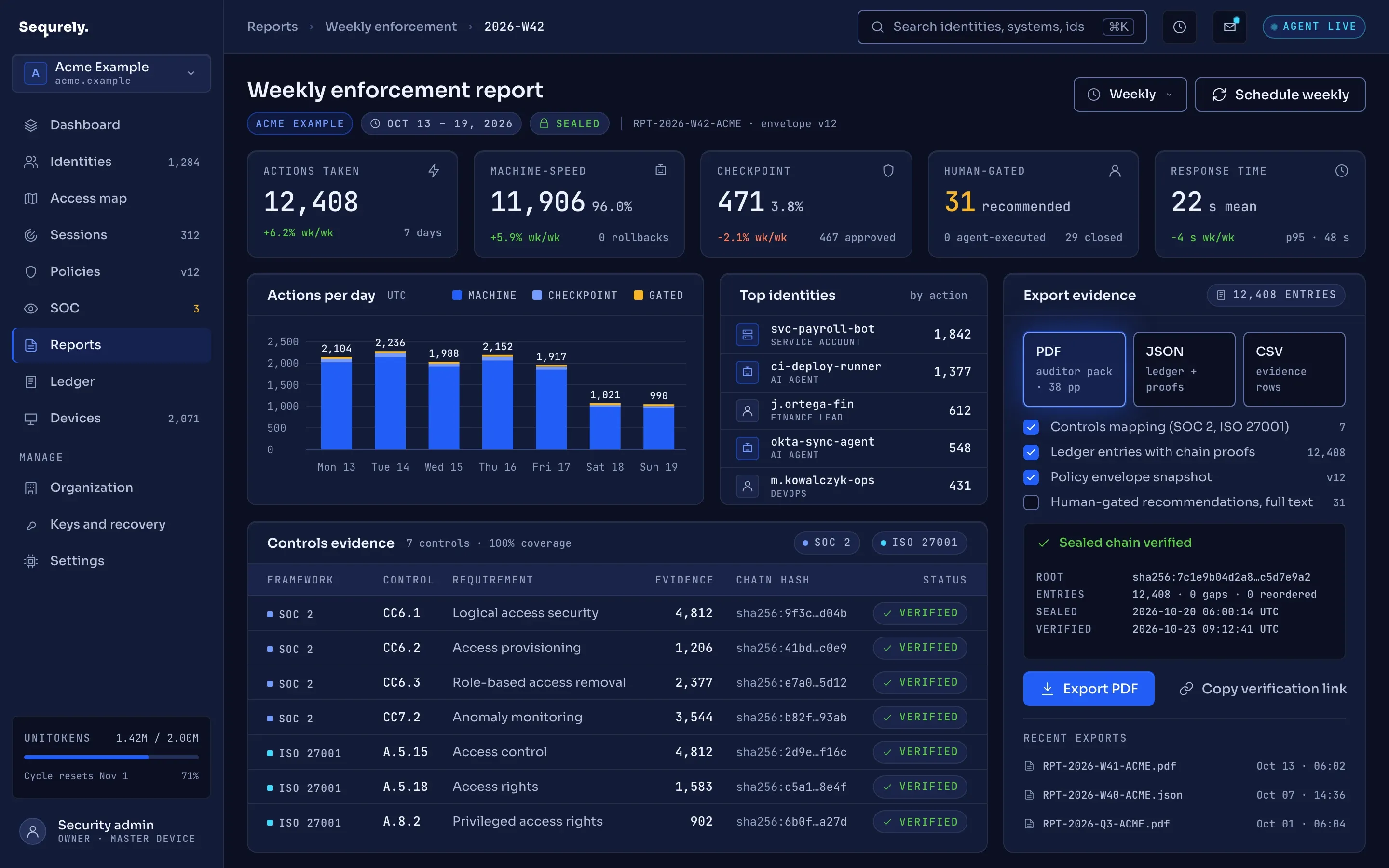Check Human-gated recommendations, full text
The height and width of the screenshot is (868, 1389).
(x=1031, y=502)
